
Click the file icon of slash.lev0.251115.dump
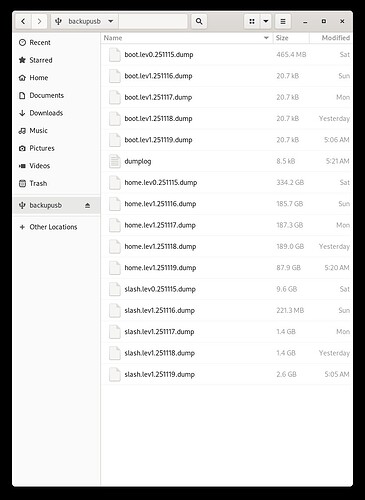click(115, 289)
